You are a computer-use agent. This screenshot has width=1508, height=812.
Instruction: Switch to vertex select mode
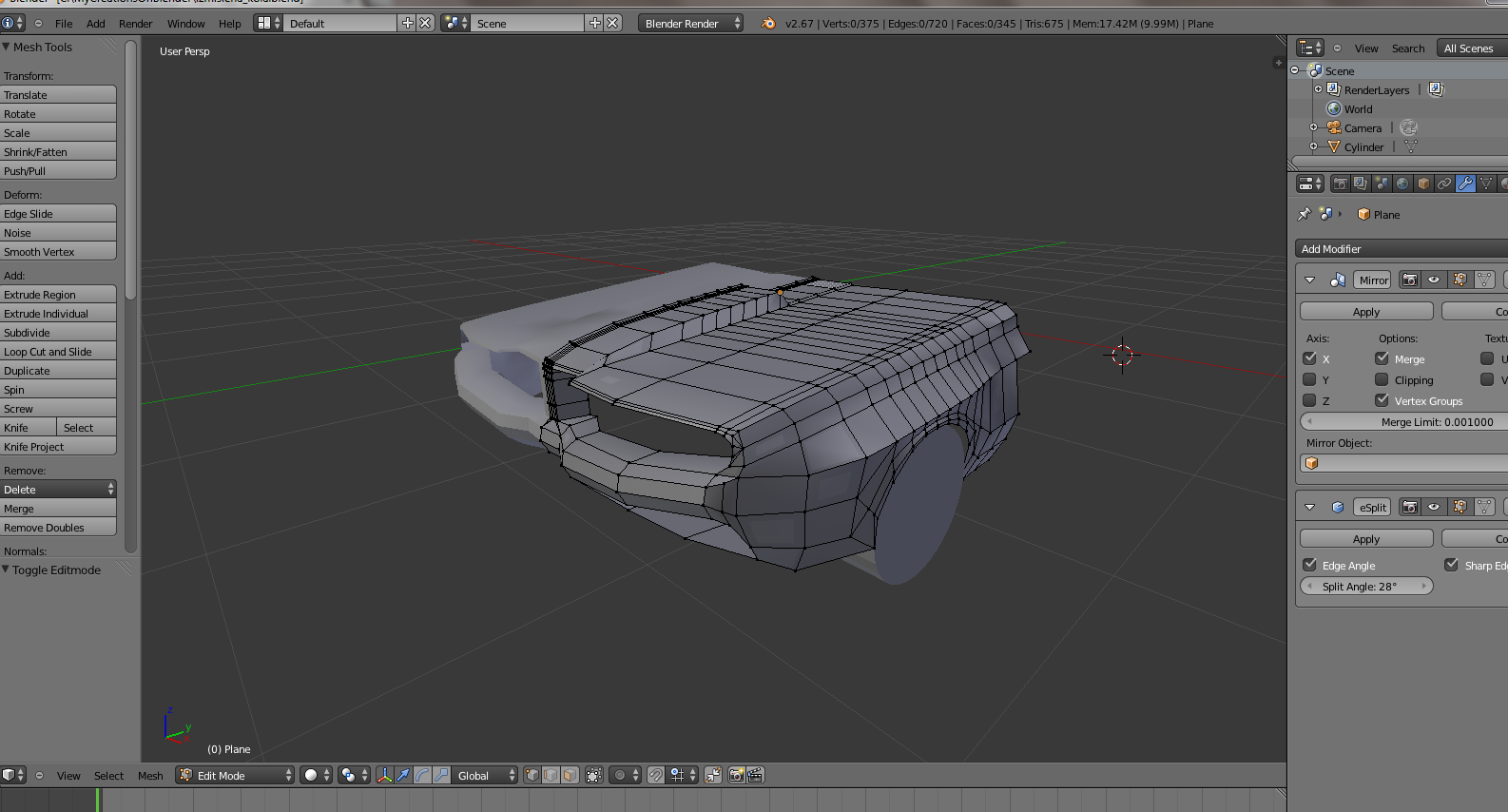click(x=532, y=775)
